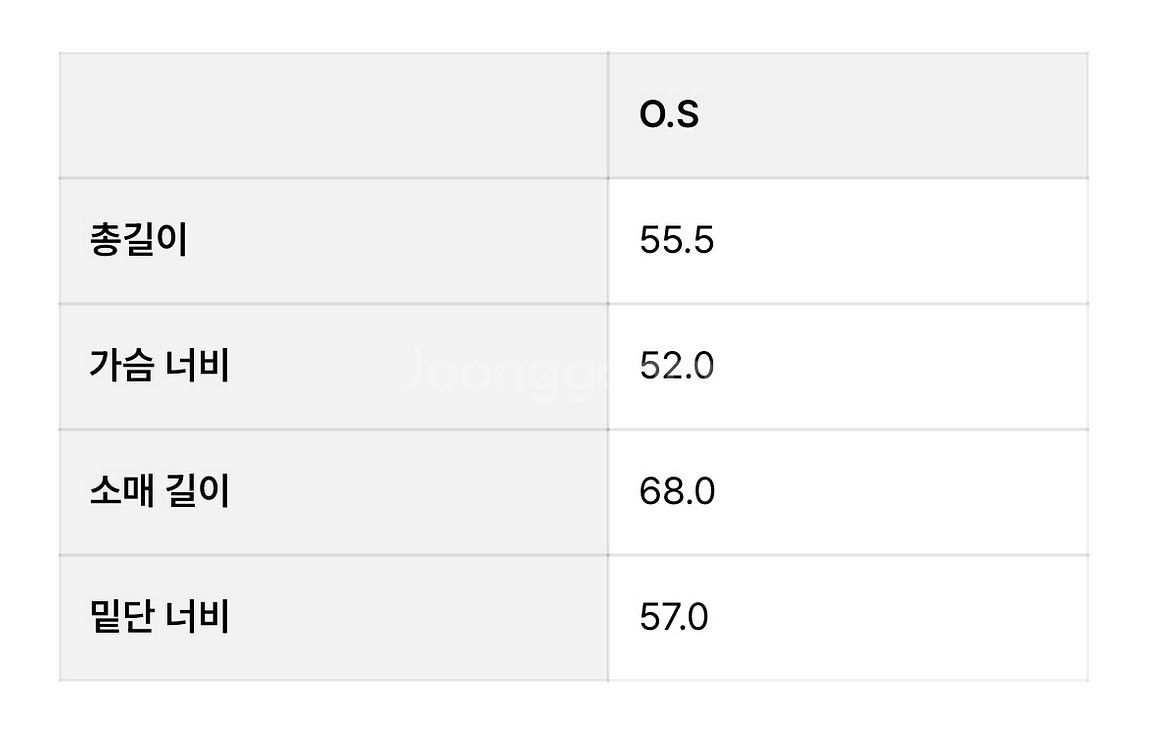Click the table's left border beside 총길이
Image resolution: width=1149 pixels, height=750 pixels.
60,241
